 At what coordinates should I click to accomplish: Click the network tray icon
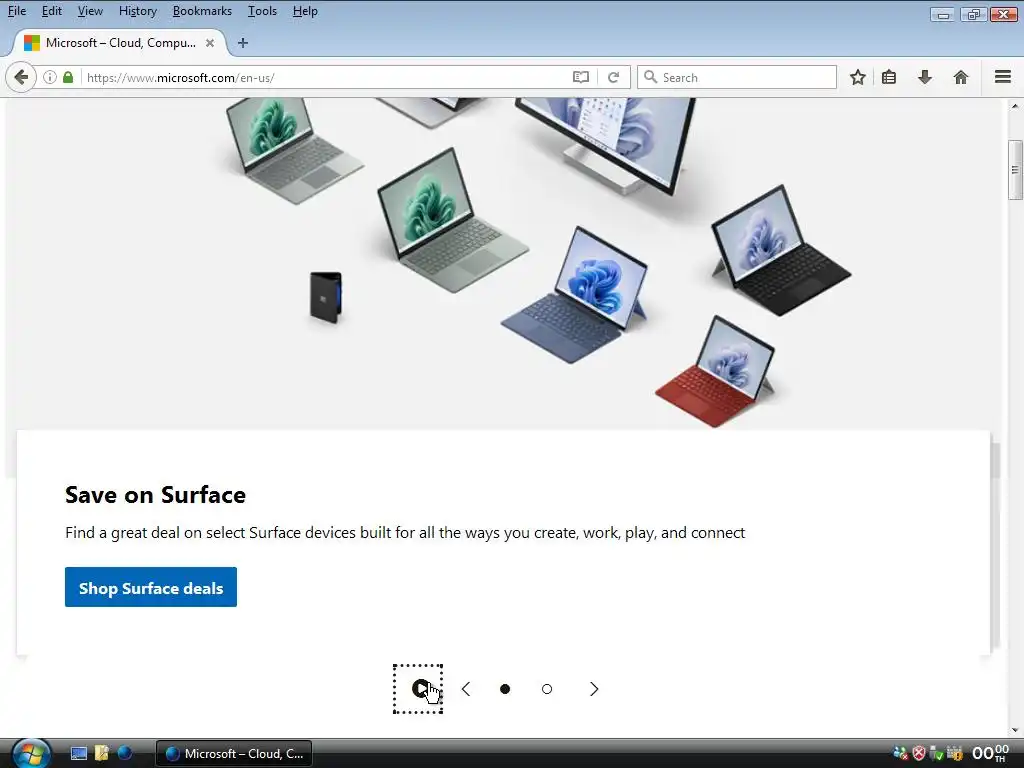point(901,754)
